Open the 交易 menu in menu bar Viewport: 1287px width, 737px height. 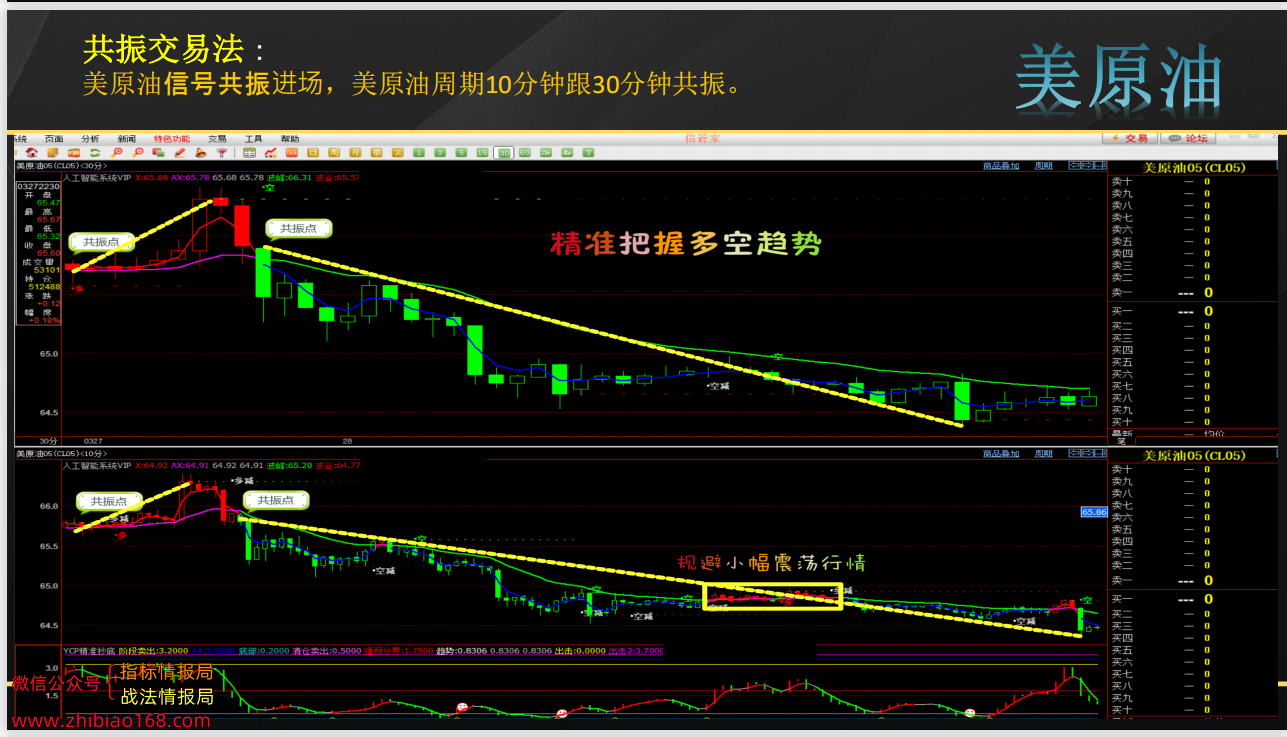click(217, 139)
